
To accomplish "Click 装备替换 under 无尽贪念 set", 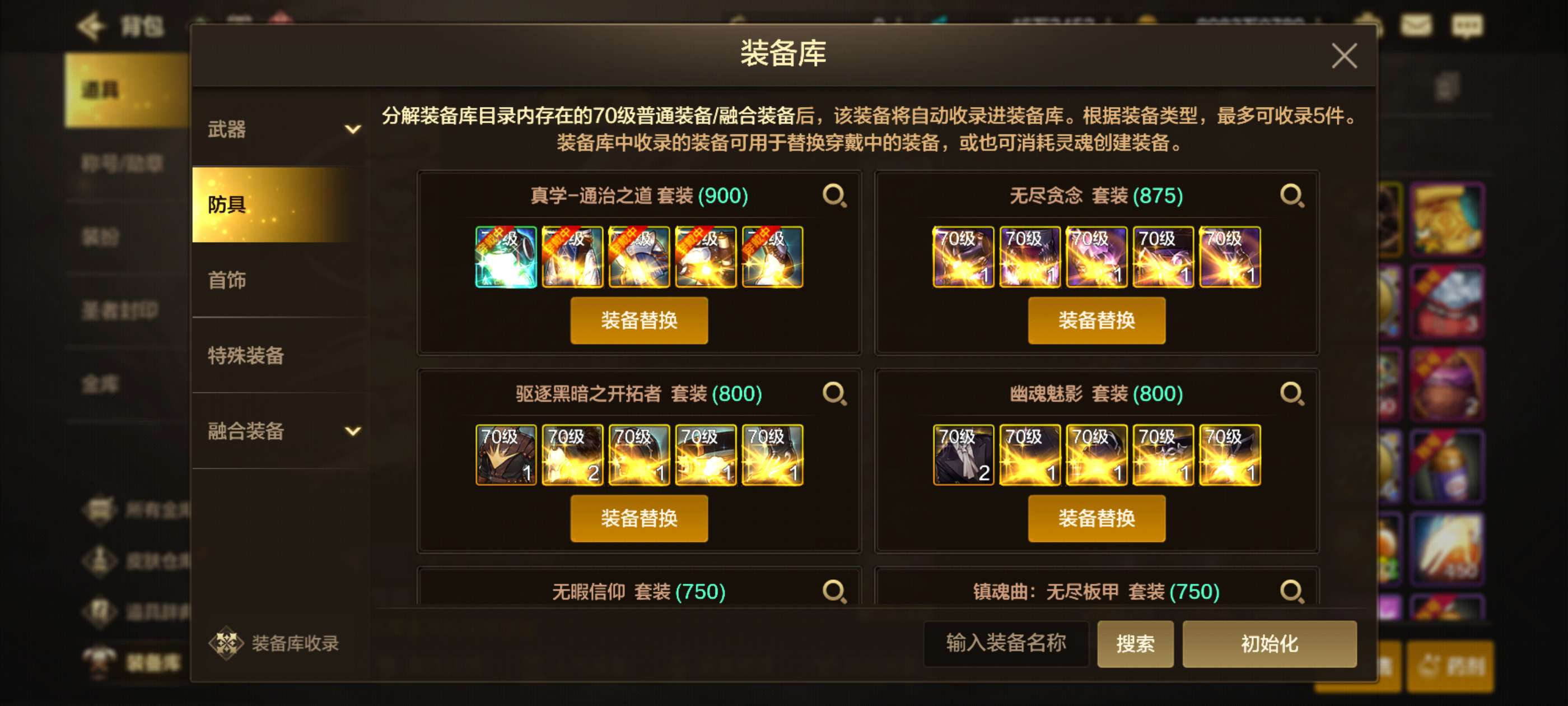I will pyautogui.click(x=1096, y=321).
